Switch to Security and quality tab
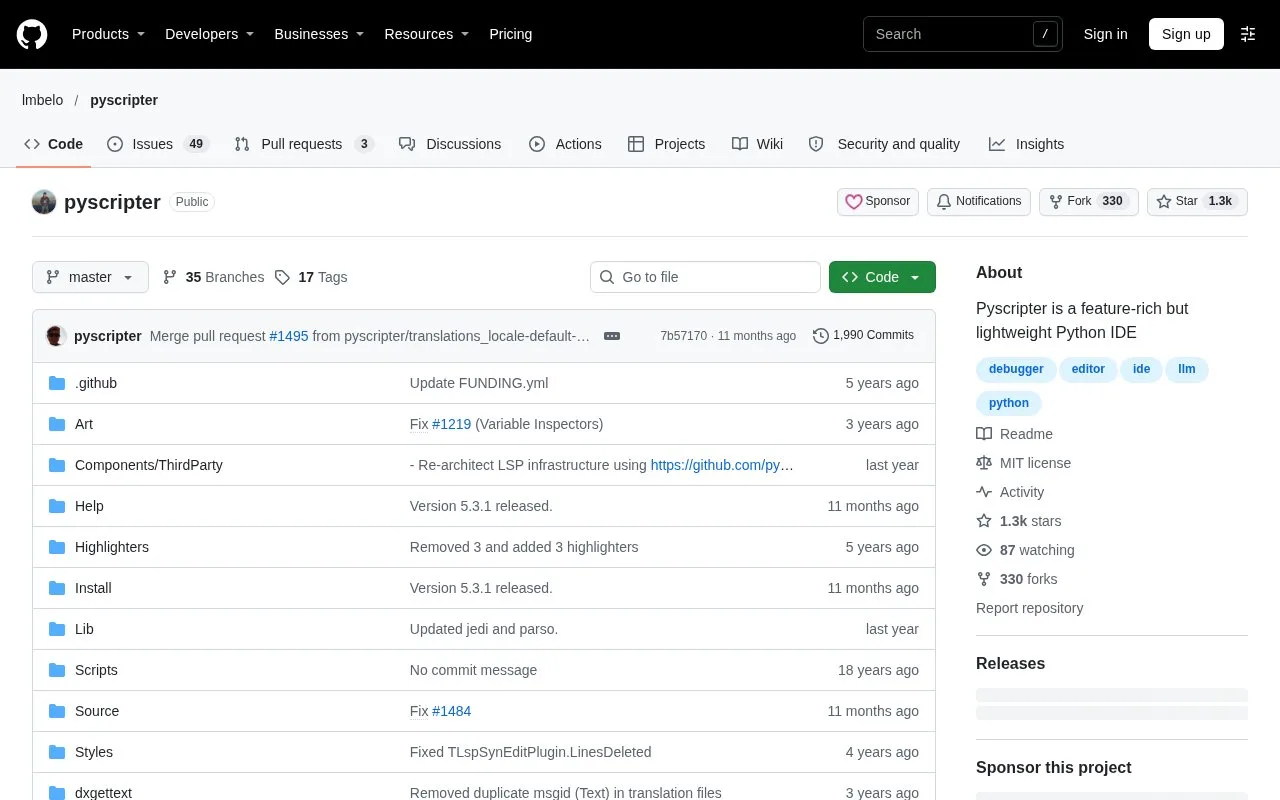This screenshot has height=800, width=1280. coord(884,144)
